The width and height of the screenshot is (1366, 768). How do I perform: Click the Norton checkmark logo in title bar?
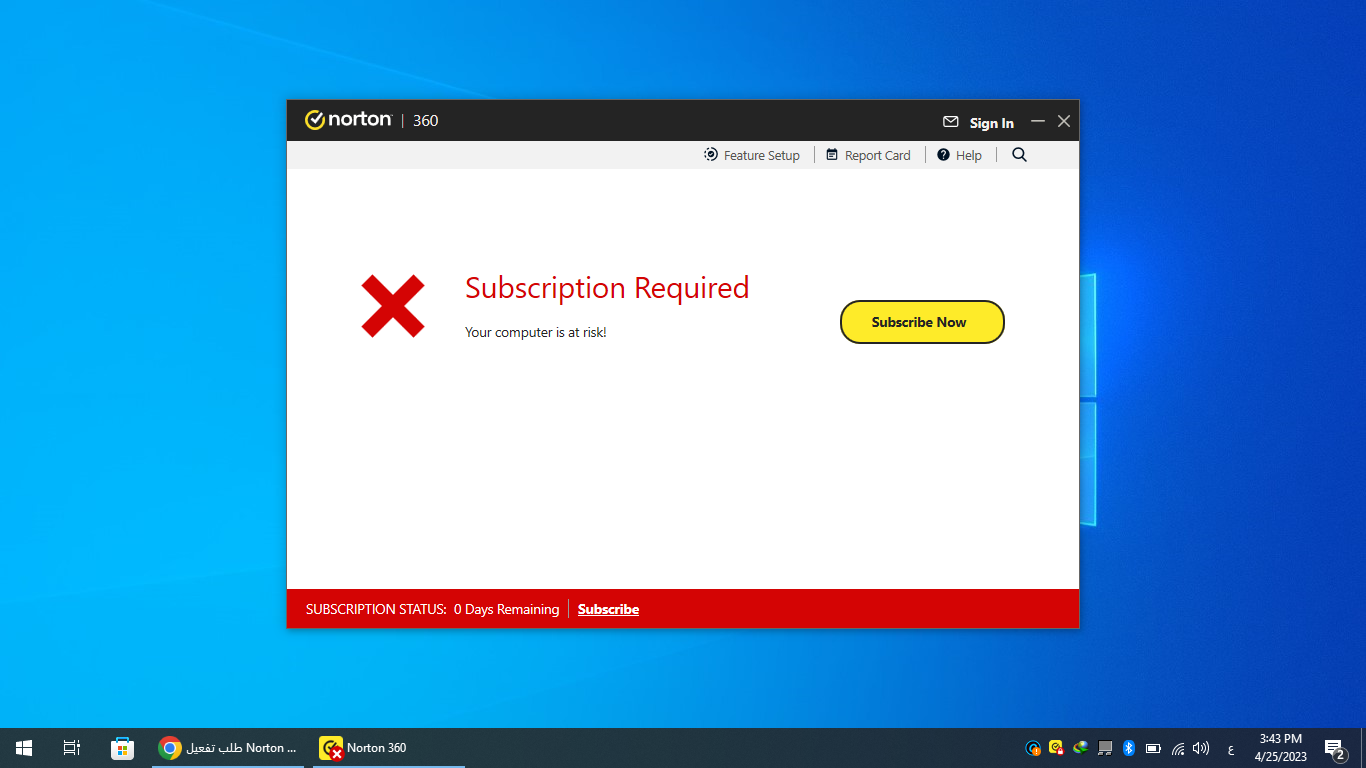click(x=315, y=120)
